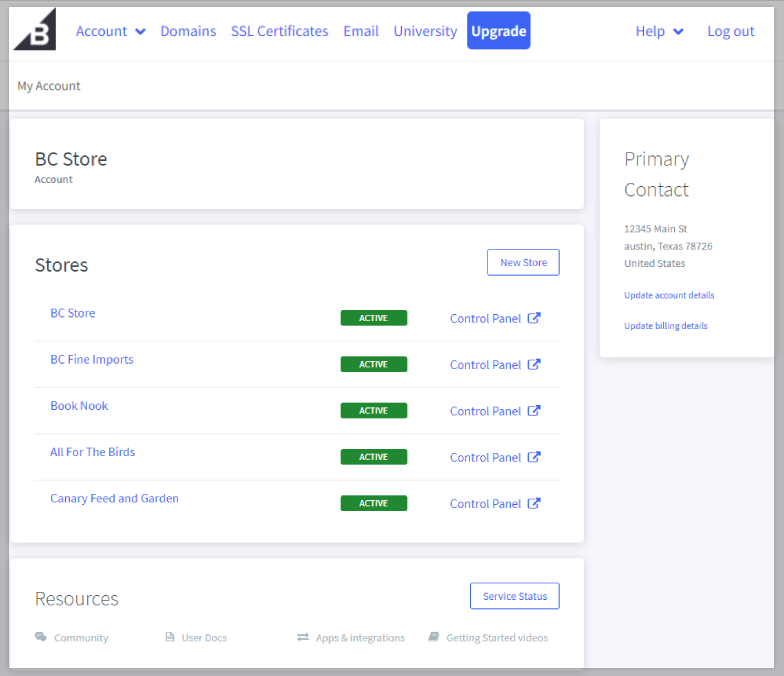Click the User Docs document icon
784x676 pixels.
coord(170,636)
